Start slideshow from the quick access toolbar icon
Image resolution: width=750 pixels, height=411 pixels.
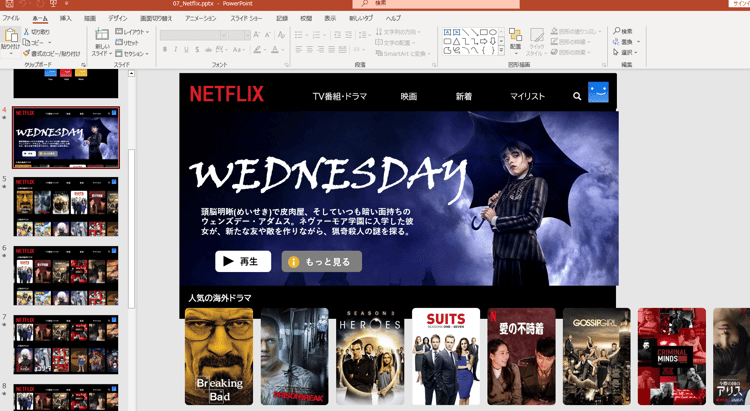[53, 3]
